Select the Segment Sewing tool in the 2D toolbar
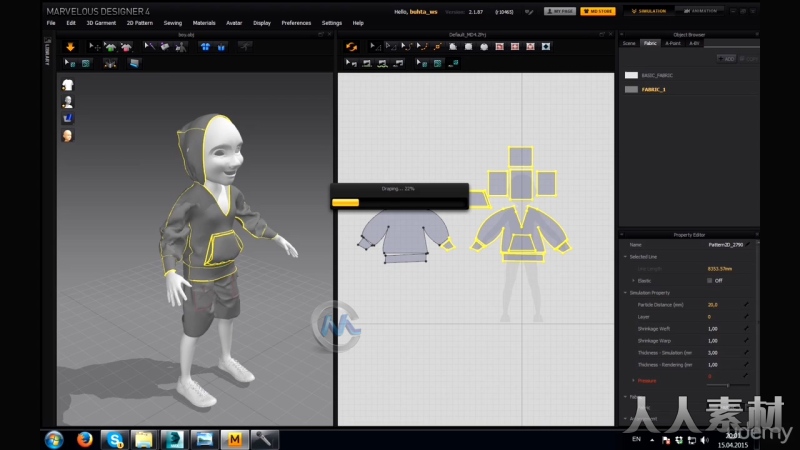Screen dimensions: 800x450 click(367, 63)
